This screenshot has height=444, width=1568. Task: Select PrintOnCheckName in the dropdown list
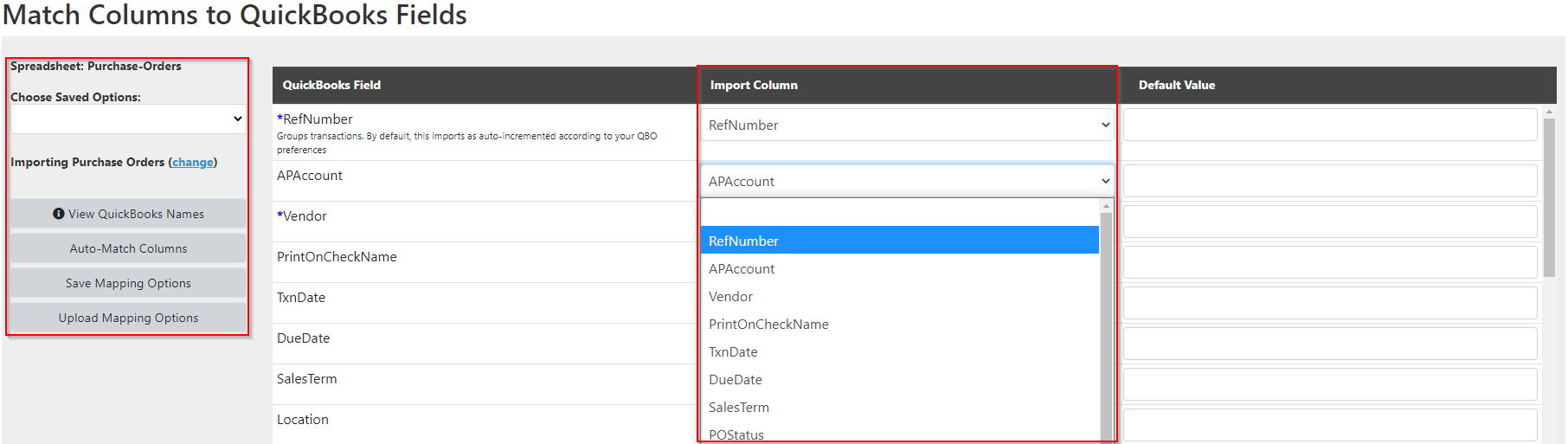tap(899, 324)
